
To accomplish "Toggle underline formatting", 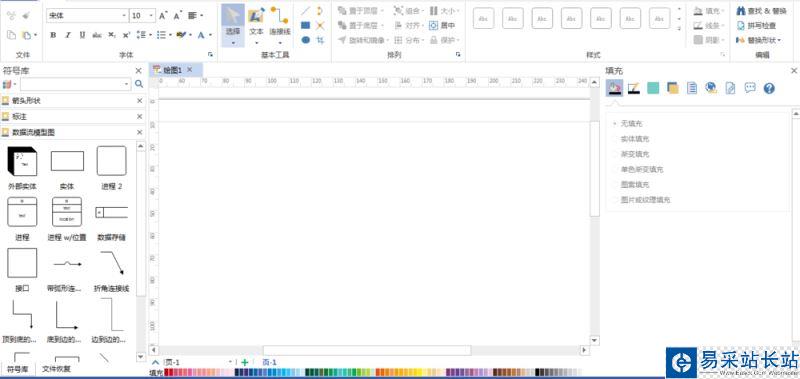I will tap(82, 35).
